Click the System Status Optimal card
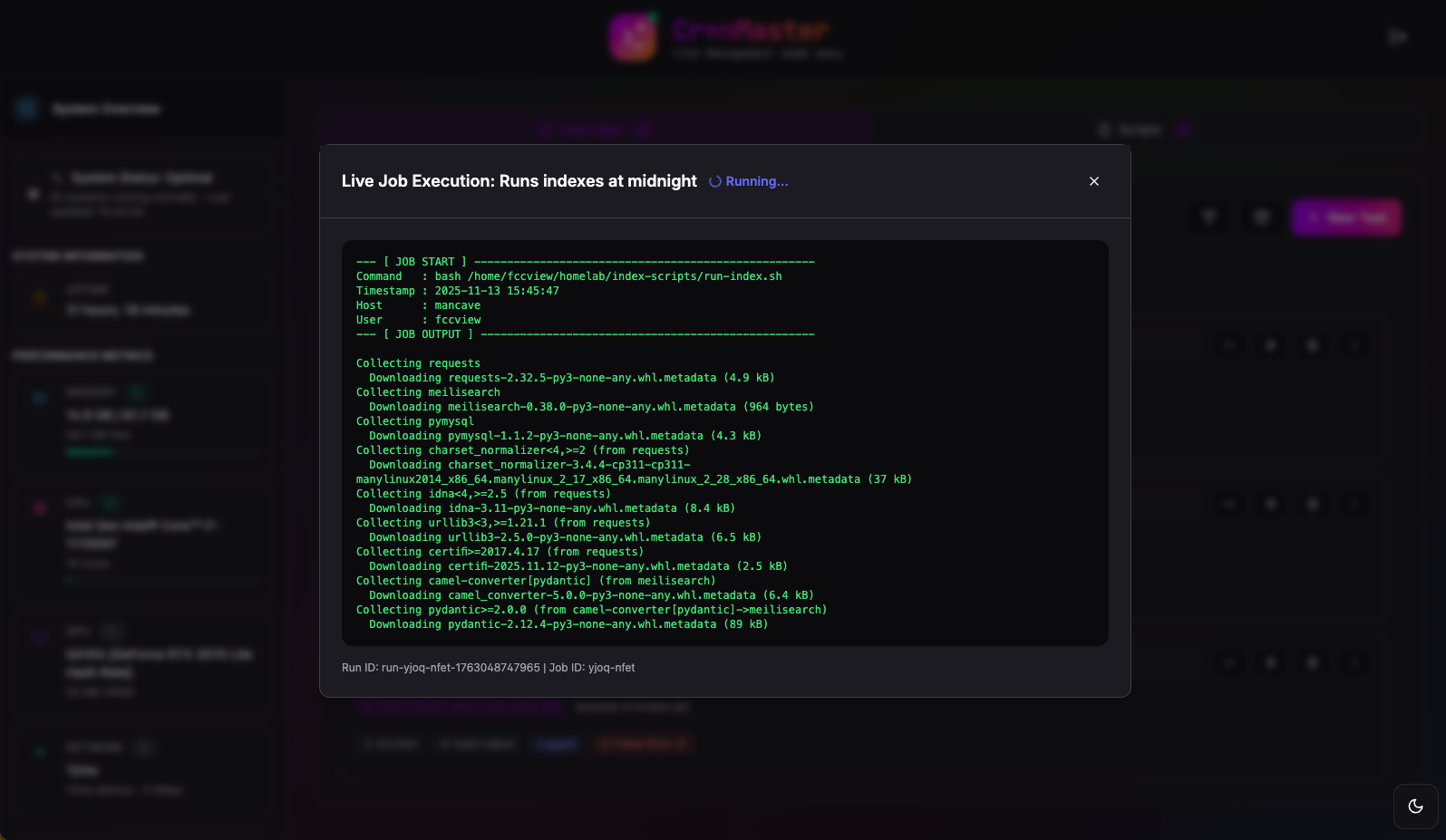This screenshot has height=840, width=1446. click(141, 194)
